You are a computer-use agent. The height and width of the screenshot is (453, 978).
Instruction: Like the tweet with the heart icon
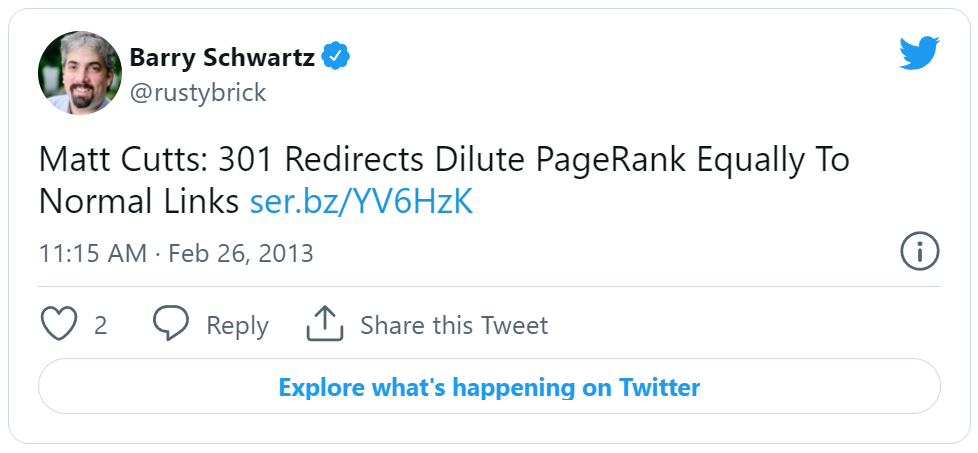pos(59,324)
